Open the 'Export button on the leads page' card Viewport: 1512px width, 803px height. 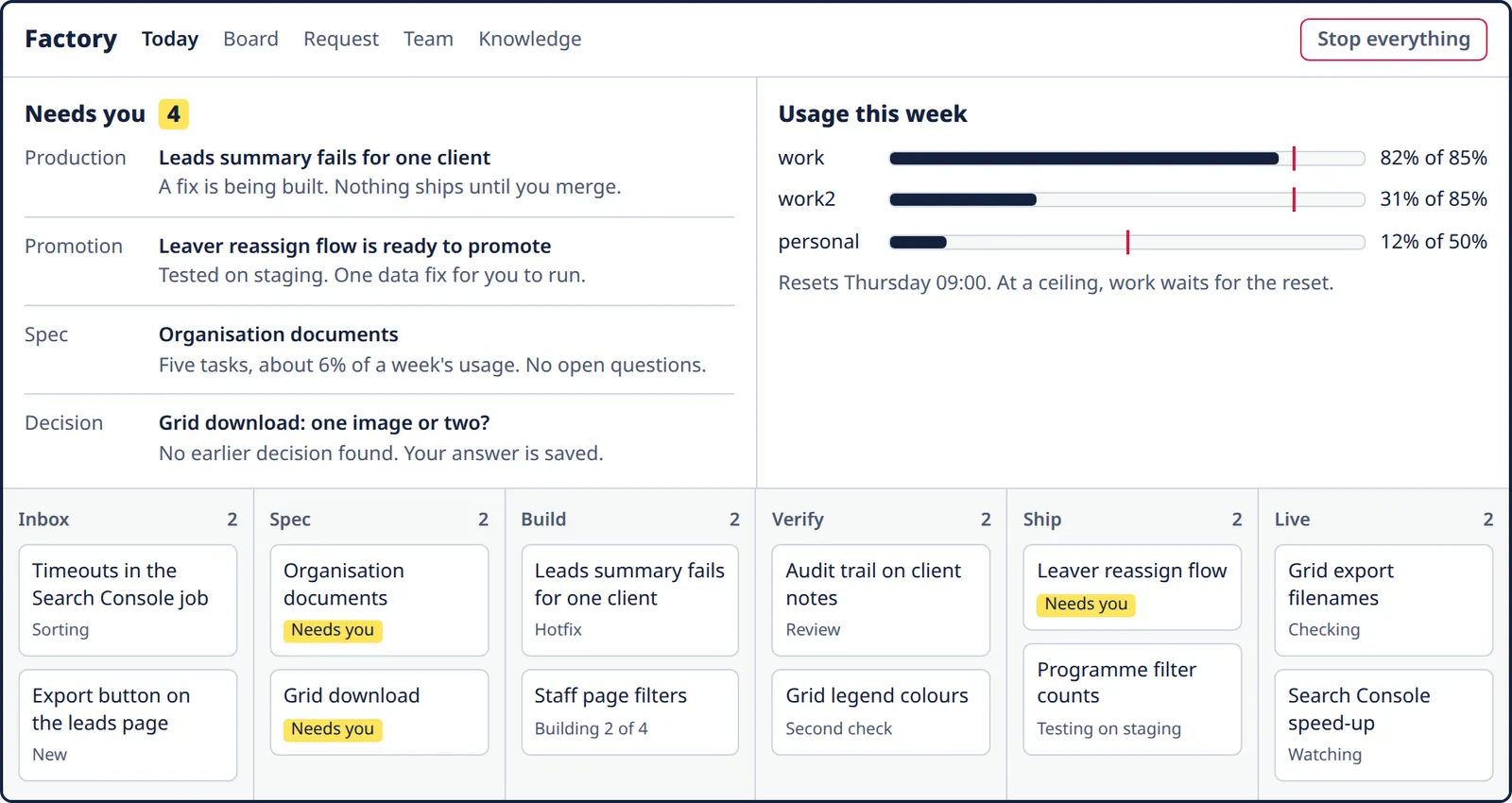pos(128,725)
